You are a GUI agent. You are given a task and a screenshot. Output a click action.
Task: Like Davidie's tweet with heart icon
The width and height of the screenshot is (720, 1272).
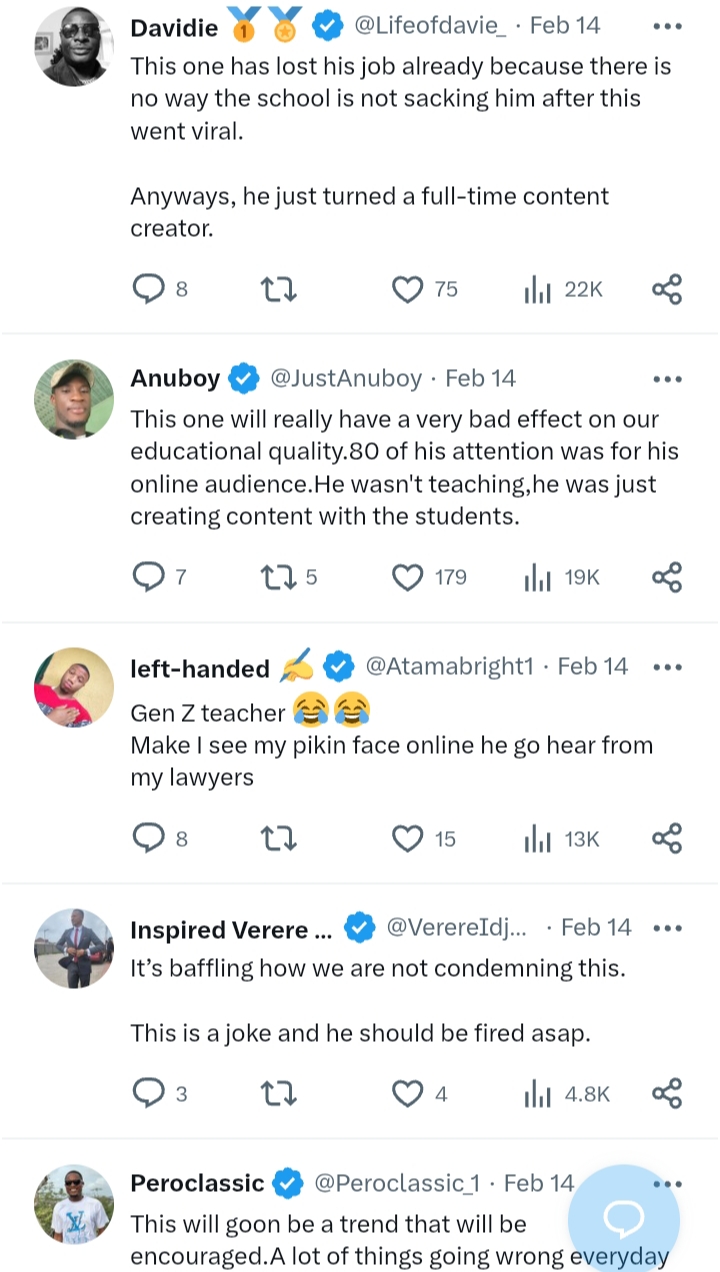click(x=408, y=290)
